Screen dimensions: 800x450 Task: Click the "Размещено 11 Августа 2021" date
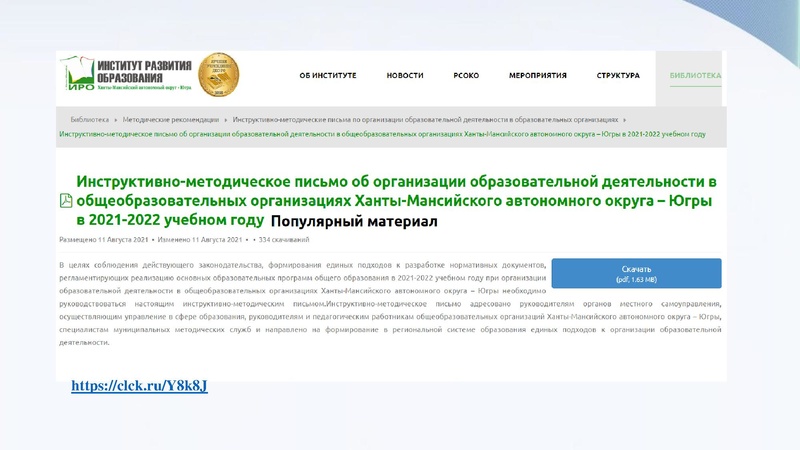tap(104, 240)
